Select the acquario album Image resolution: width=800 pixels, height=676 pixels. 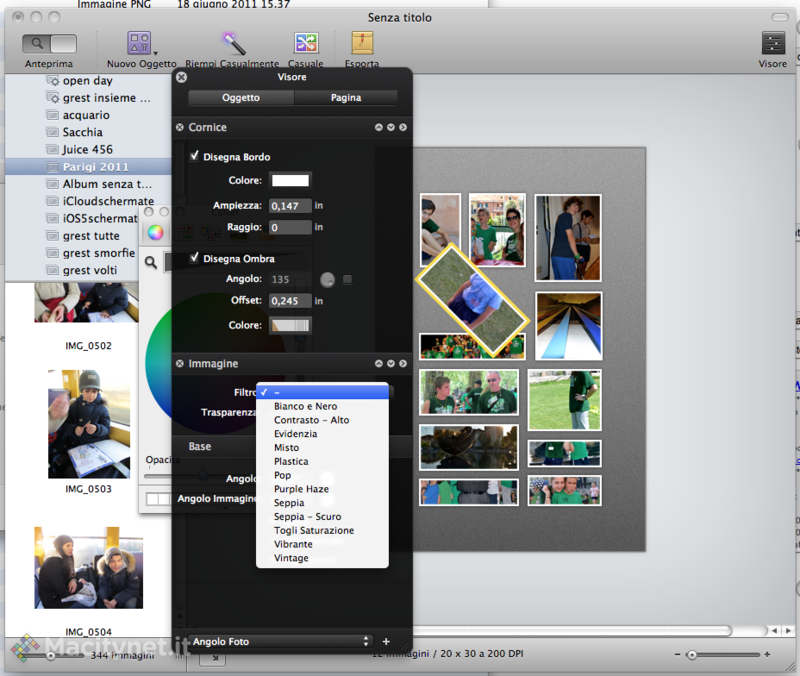pyautogui.click(x=88, y=115)
